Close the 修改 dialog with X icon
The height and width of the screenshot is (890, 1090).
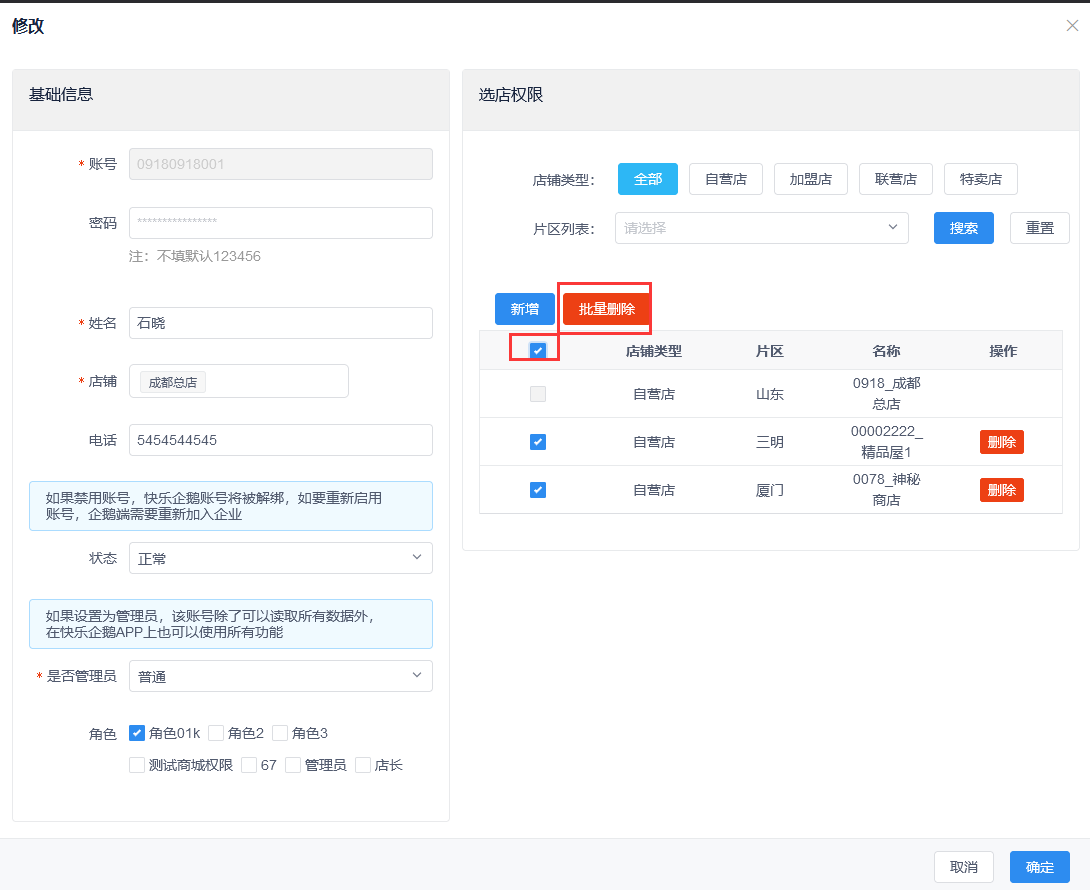tap(1072, 26)
